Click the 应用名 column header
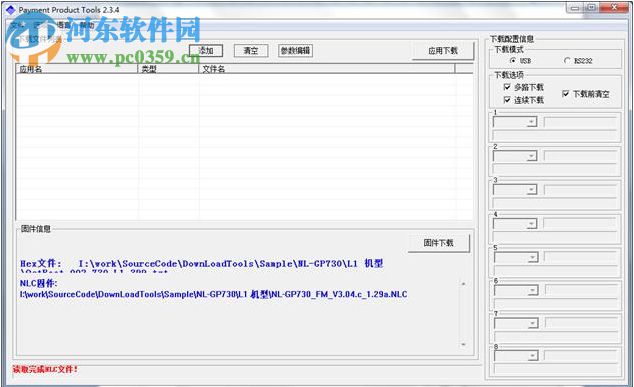Image resolution: width=634 pixels, height=387 pixels. [x=77, y=69]
